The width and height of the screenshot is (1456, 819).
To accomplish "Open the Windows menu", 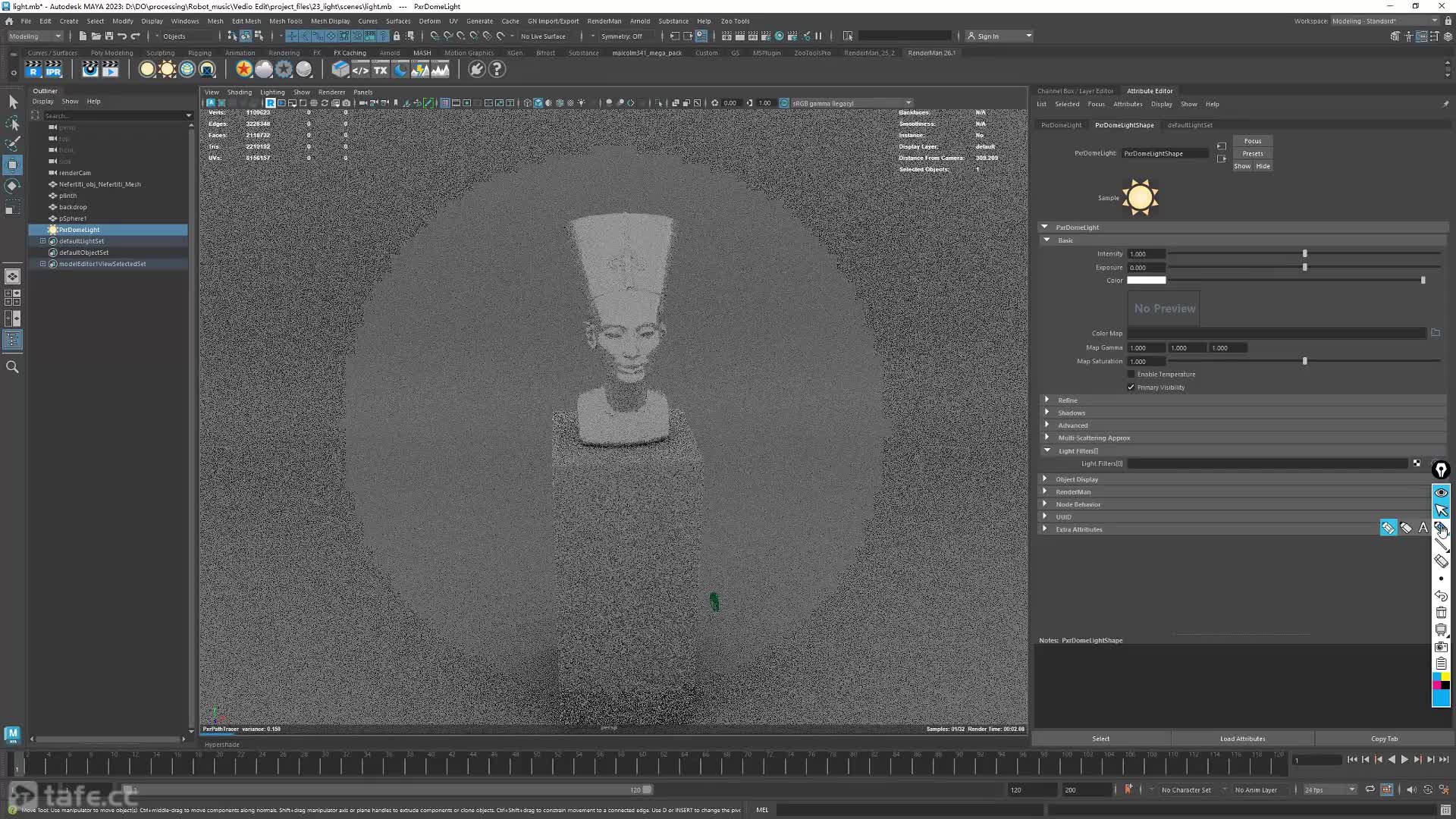I will (x=184, y=21).
